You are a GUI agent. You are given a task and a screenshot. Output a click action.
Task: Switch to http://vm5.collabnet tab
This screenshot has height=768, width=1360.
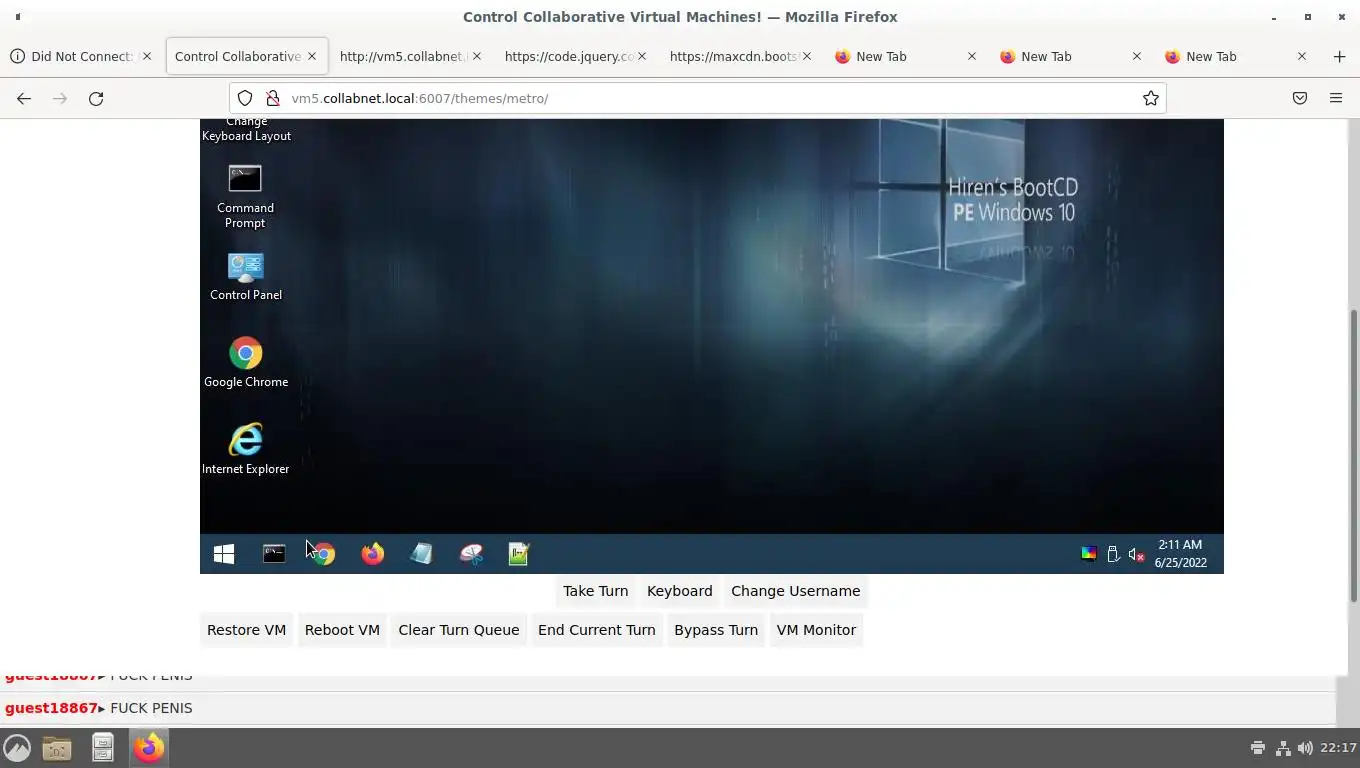(x=410, y=56)
